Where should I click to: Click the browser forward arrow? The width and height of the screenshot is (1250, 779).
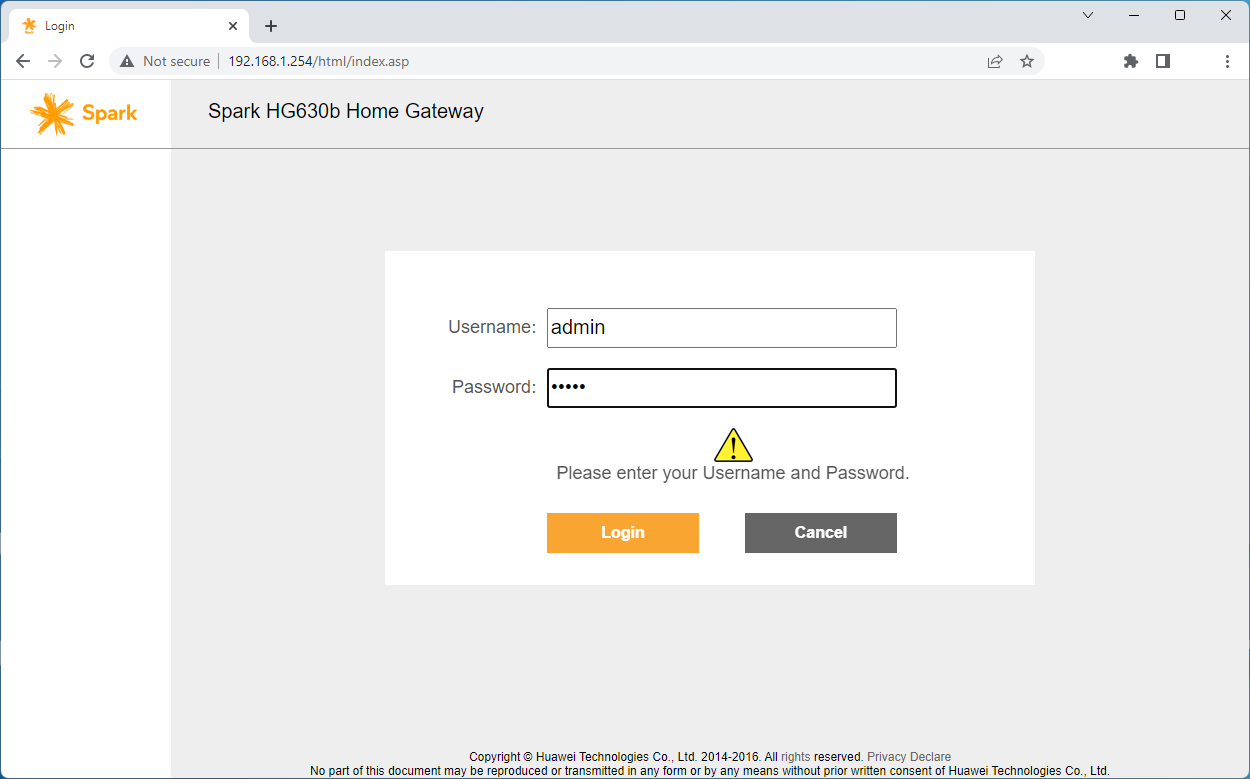pyautogui.click(x=55, y=61)
